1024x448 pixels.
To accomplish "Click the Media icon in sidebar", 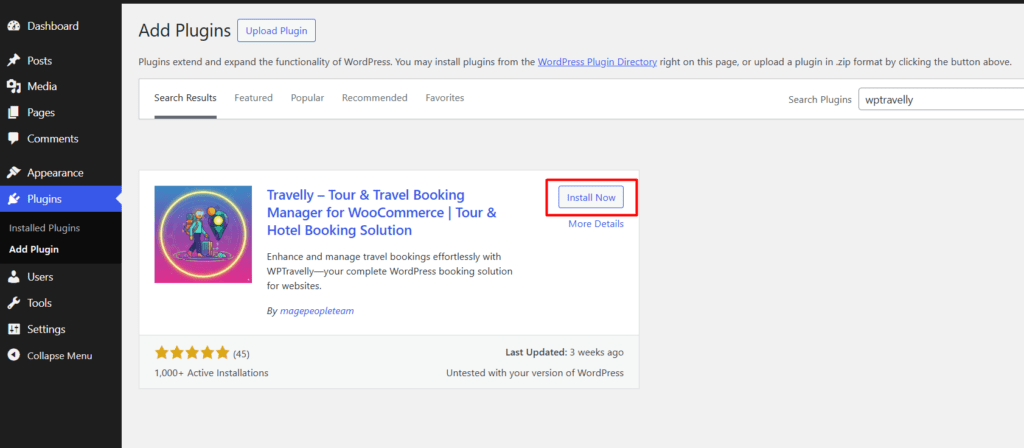I will pos(13,86).
